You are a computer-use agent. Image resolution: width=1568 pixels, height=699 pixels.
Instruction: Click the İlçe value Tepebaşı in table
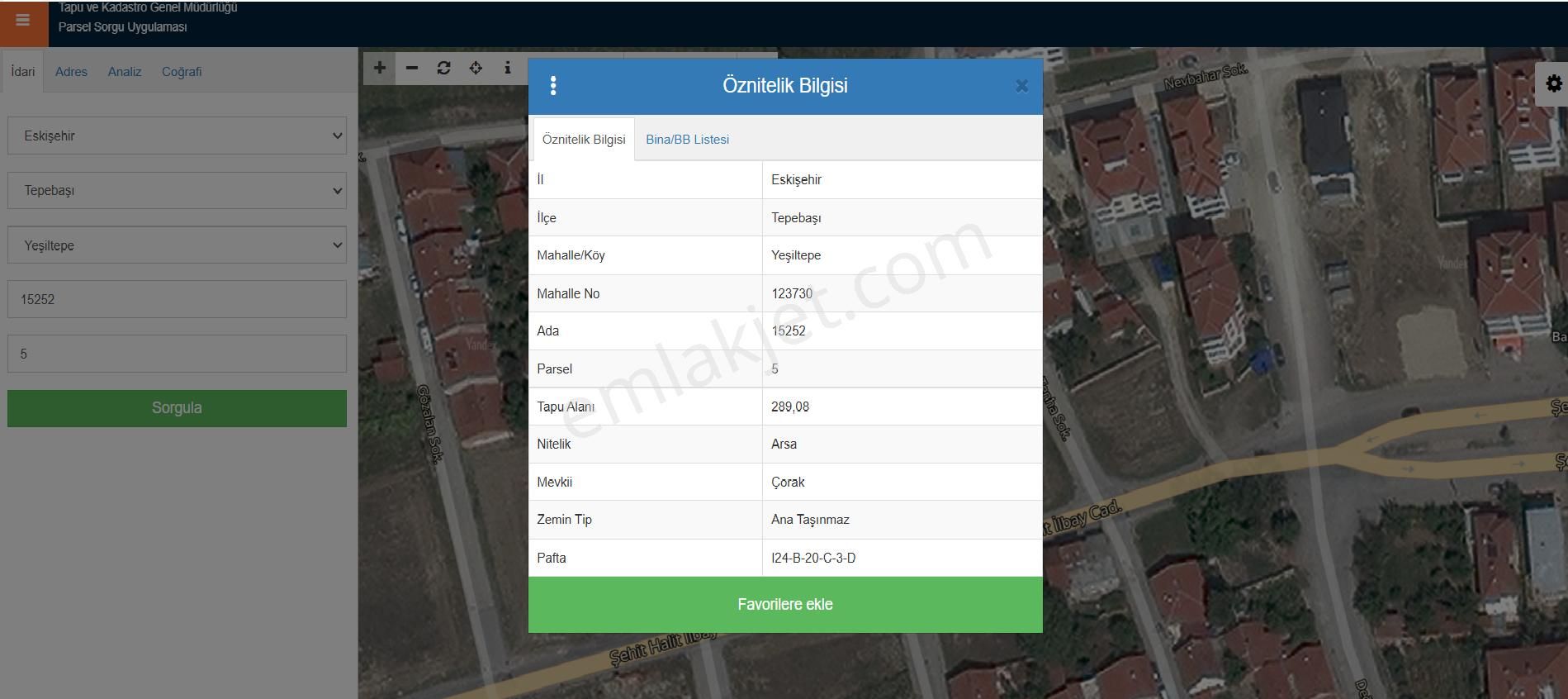click(x=796, y=218)
